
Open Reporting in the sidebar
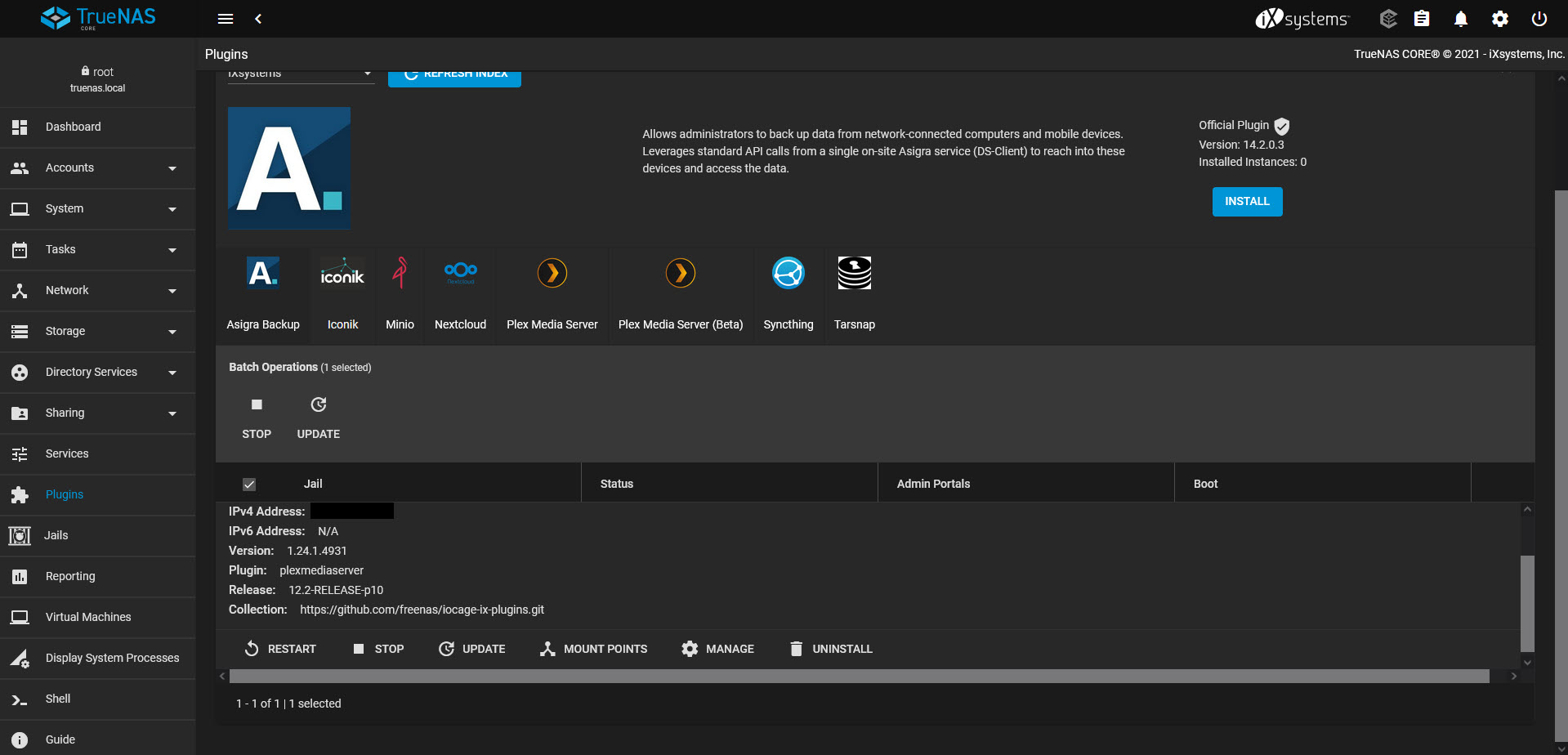[x=98, y=577]
